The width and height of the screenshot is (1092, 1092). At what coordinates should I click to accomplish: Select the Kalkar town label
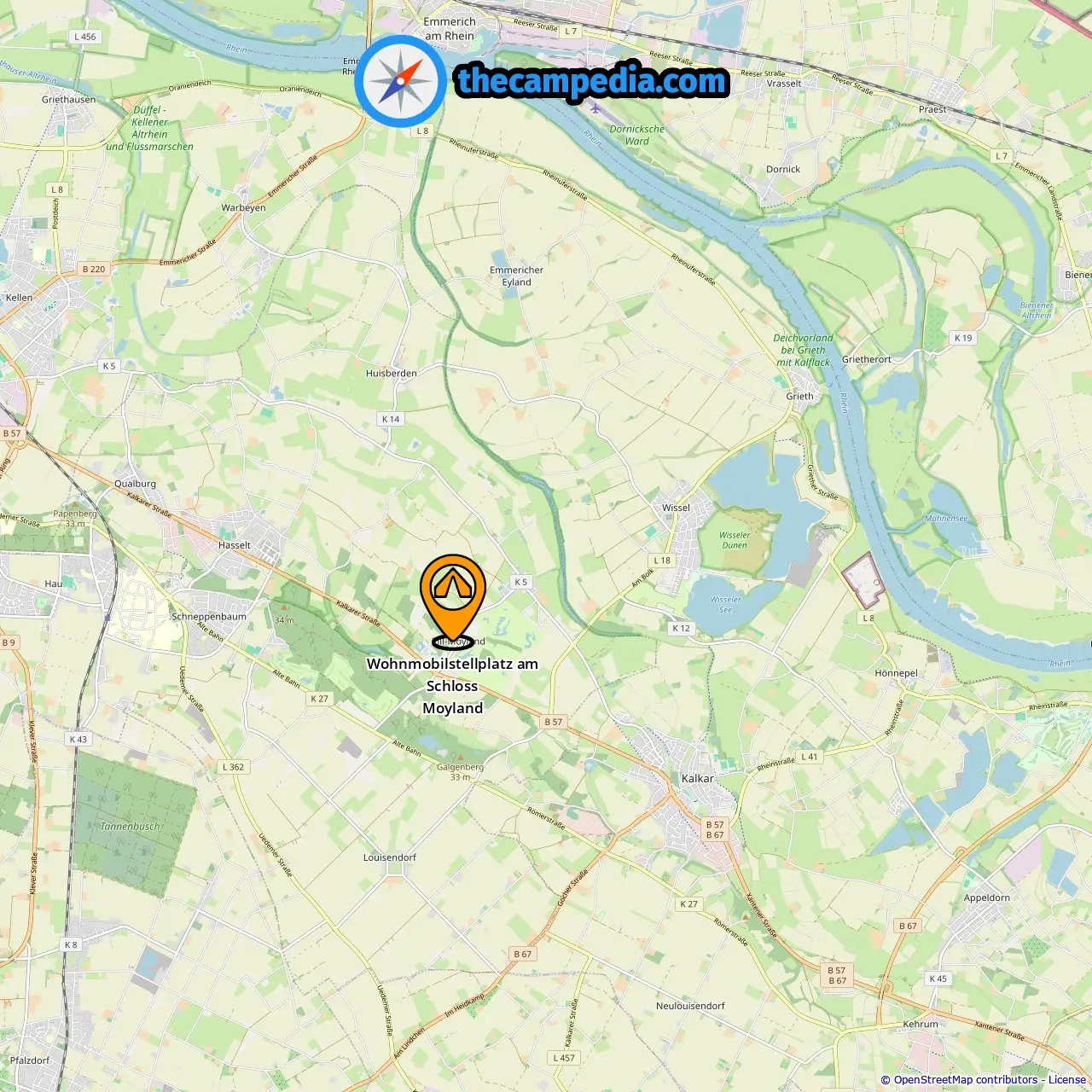pos(698,778)
